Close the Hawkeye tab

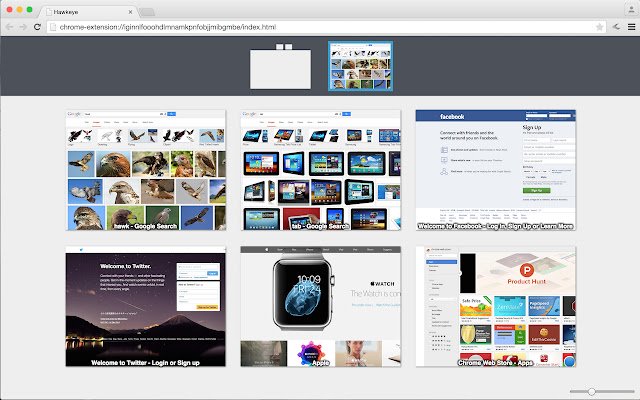(x=130, y=12)
